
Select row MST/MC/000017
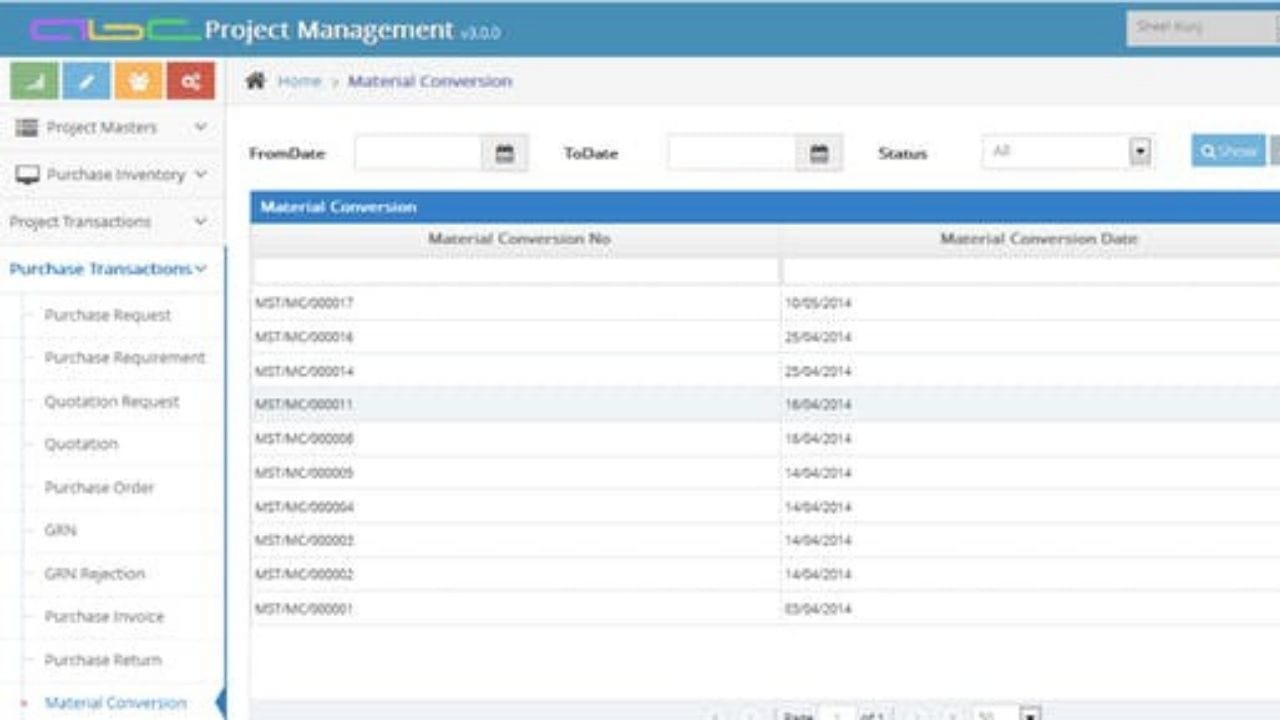[765, 303]
